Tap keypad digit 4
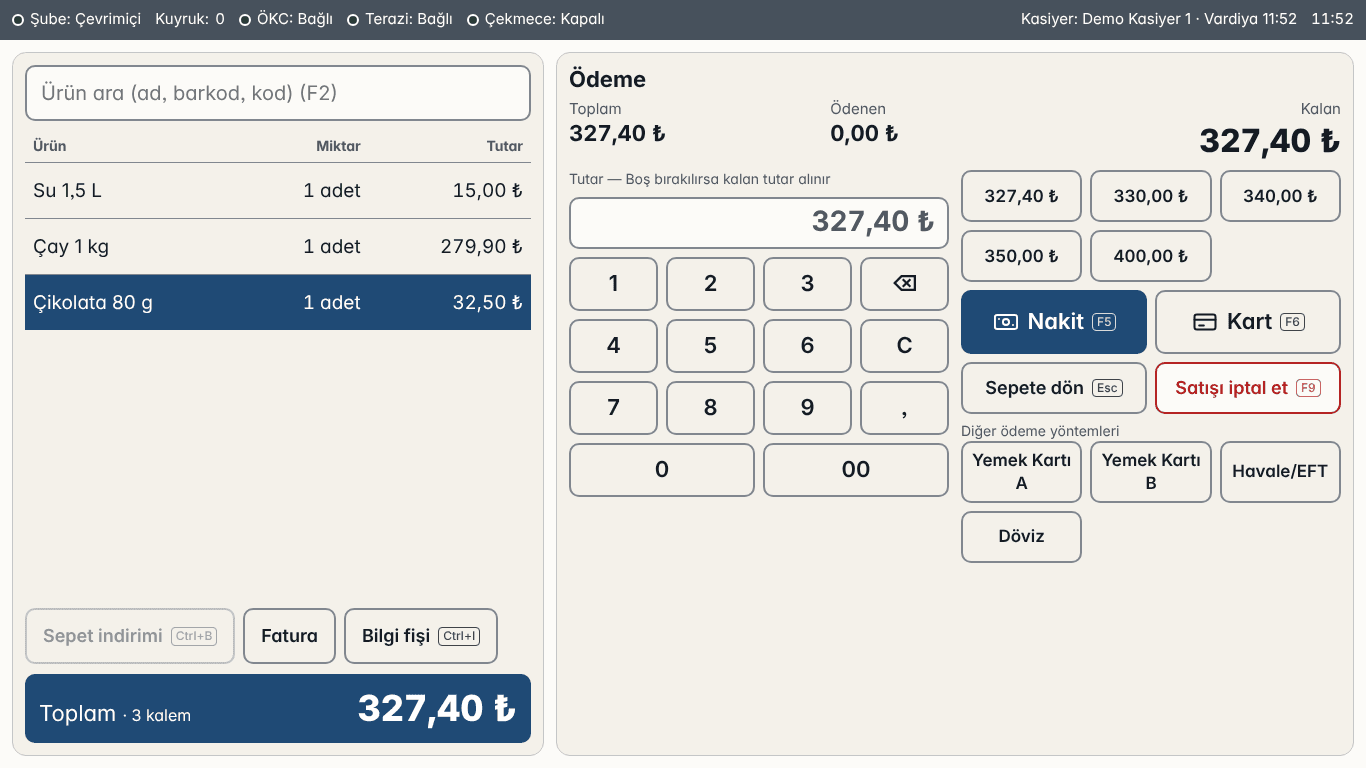Viewport: 1366px width, 768px height. click(613, 346)
